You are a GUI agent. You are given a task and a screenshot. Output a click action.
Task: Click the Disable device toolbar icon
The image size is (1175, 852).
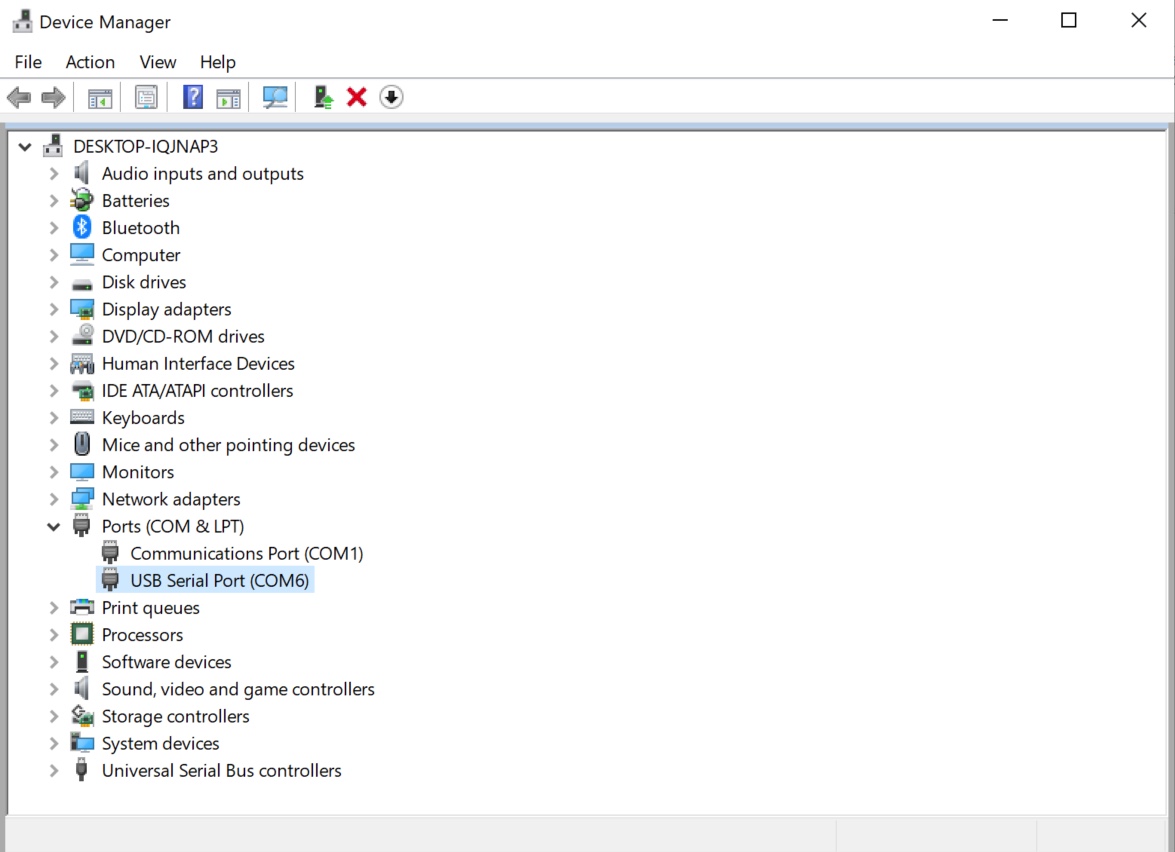pyautogui.click(x=391, y=96)
